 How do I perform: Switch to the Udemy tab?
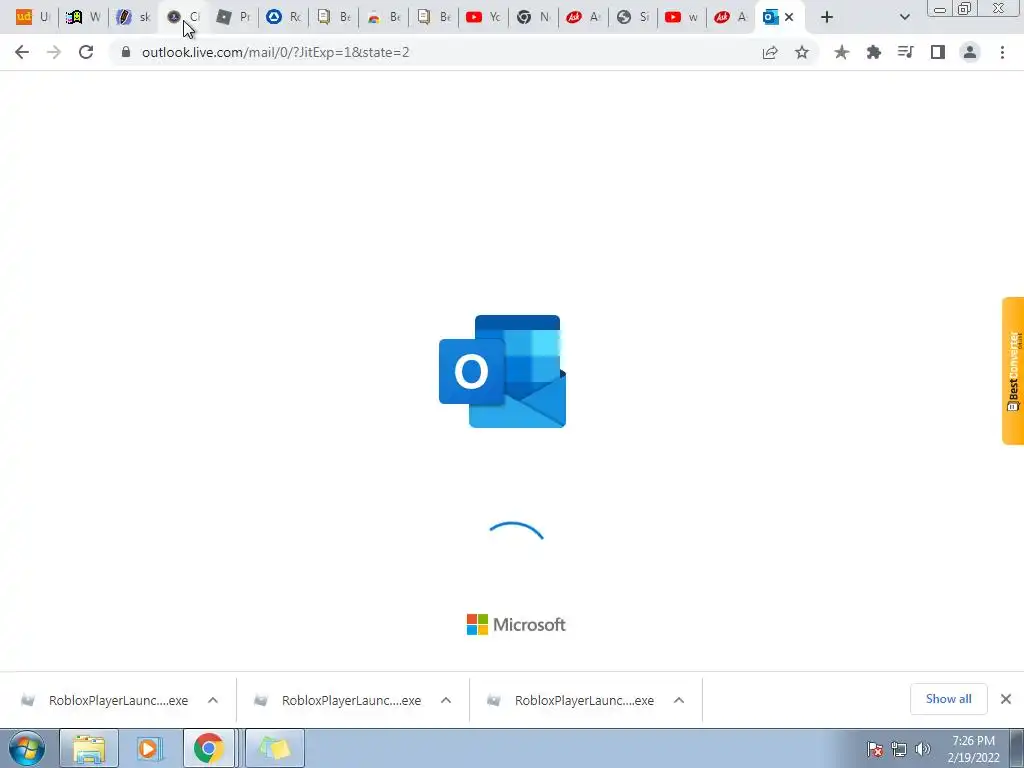(x=33, y=17)
